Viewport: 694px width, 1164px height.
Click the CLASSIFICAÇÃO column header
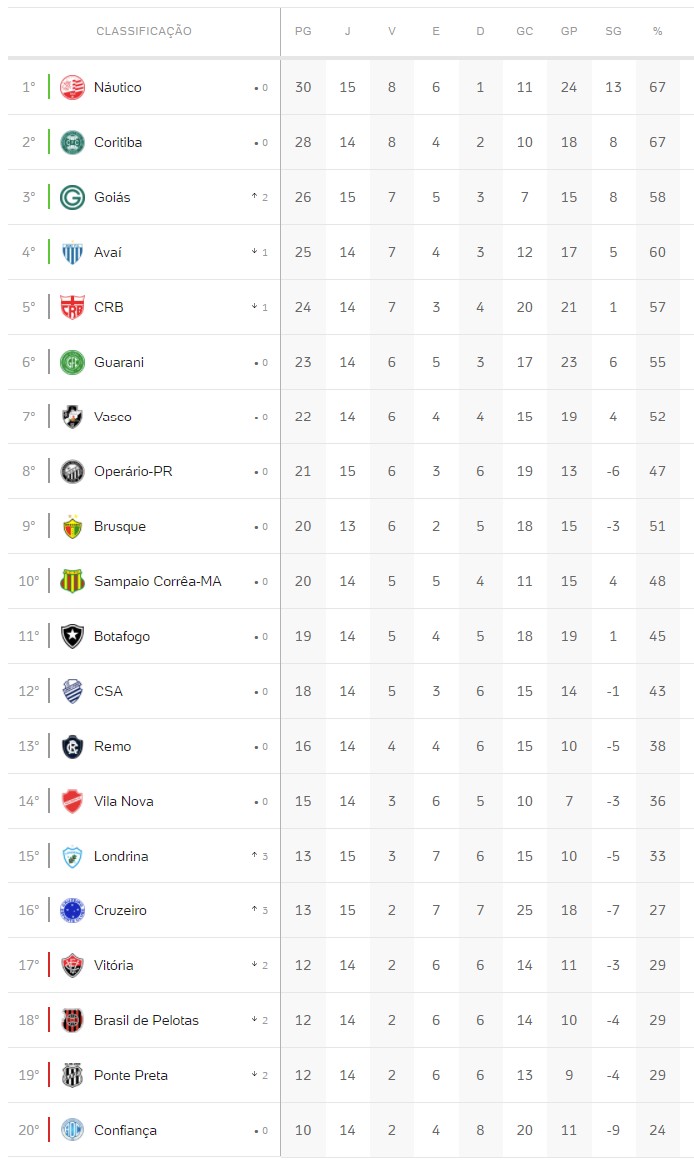click(x=144, y=31)
